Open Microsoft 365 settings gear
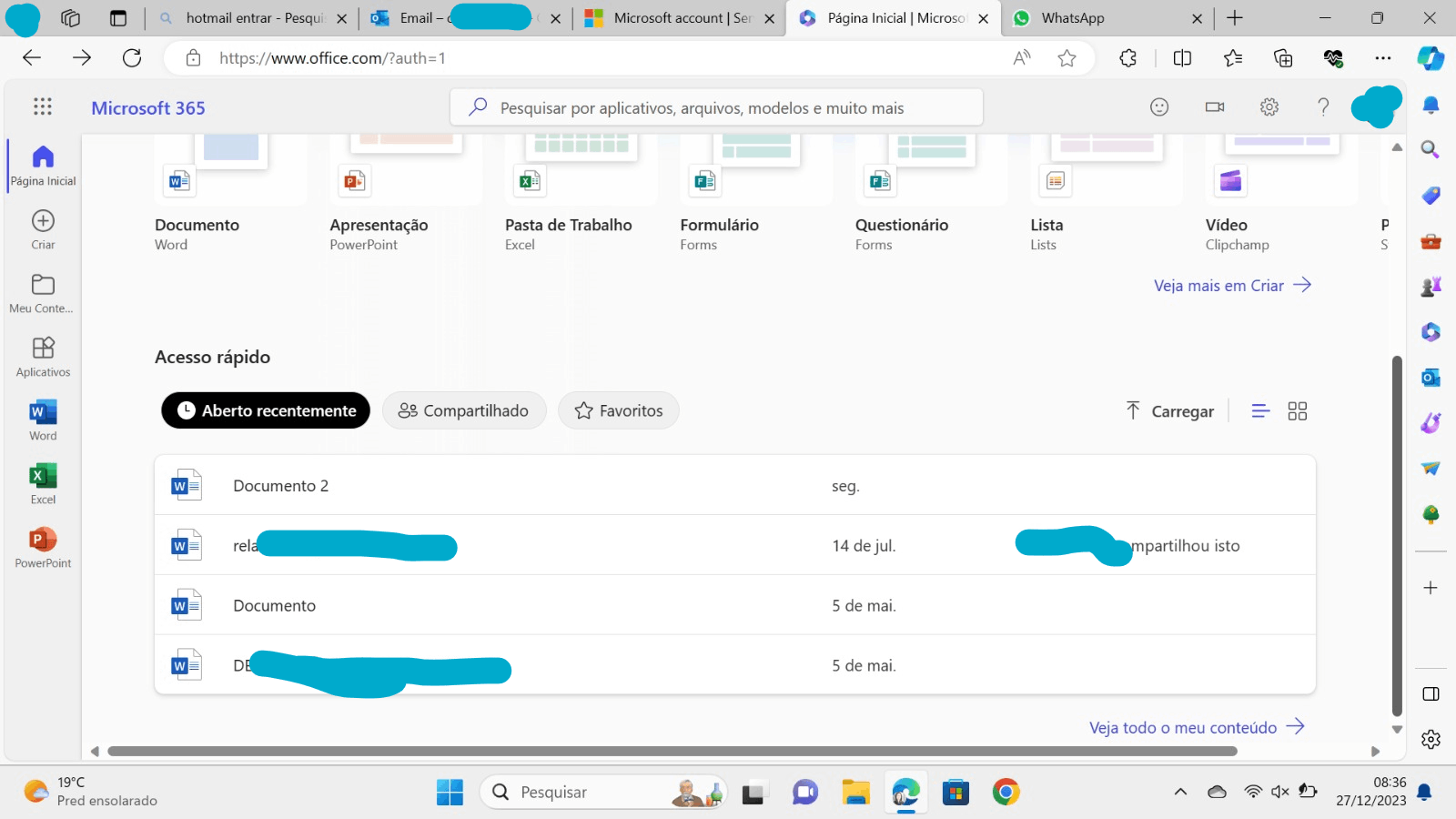This screenshot has width=1456, height=819. pos(1269,107)
